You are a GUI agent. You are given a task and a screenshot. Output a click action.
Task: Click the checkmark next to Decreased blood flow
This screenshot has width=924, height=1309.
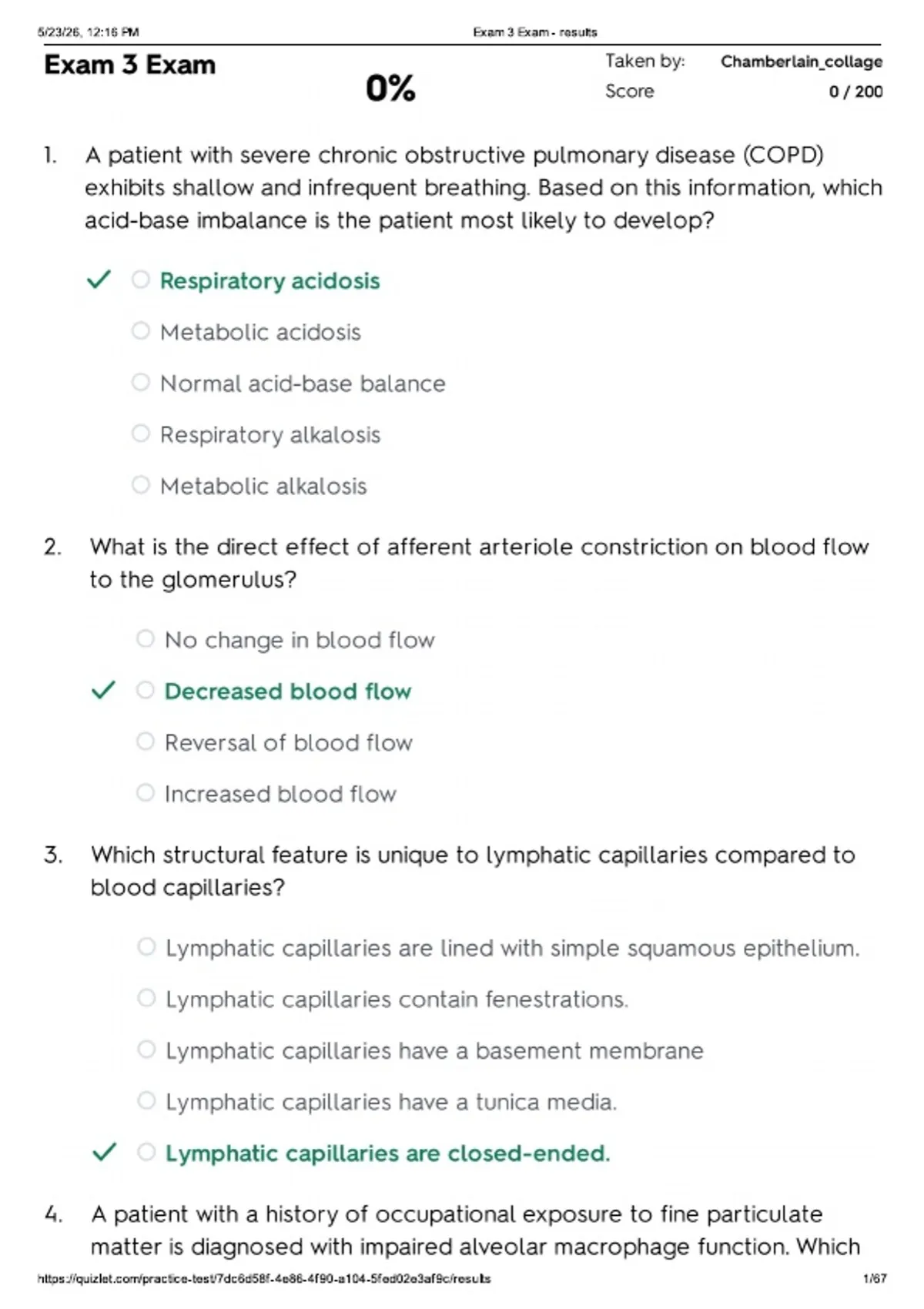pyautogui.click(x=103, y=690)
